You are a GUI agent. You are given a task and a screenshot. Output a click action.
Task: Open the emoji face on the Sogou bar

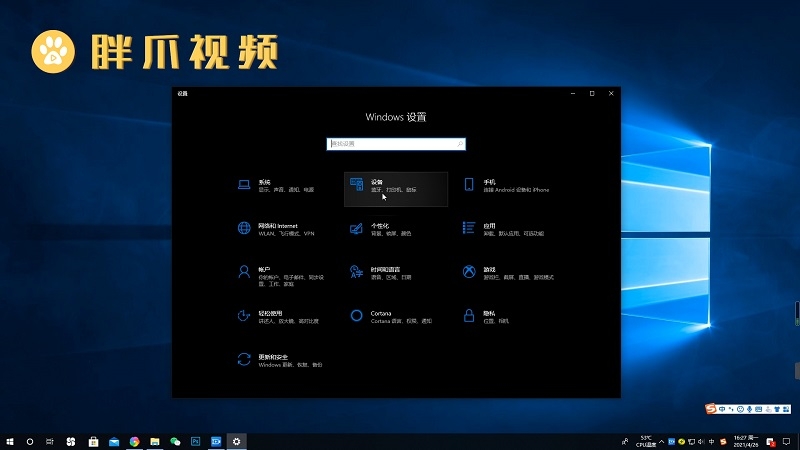click(740, 409)
